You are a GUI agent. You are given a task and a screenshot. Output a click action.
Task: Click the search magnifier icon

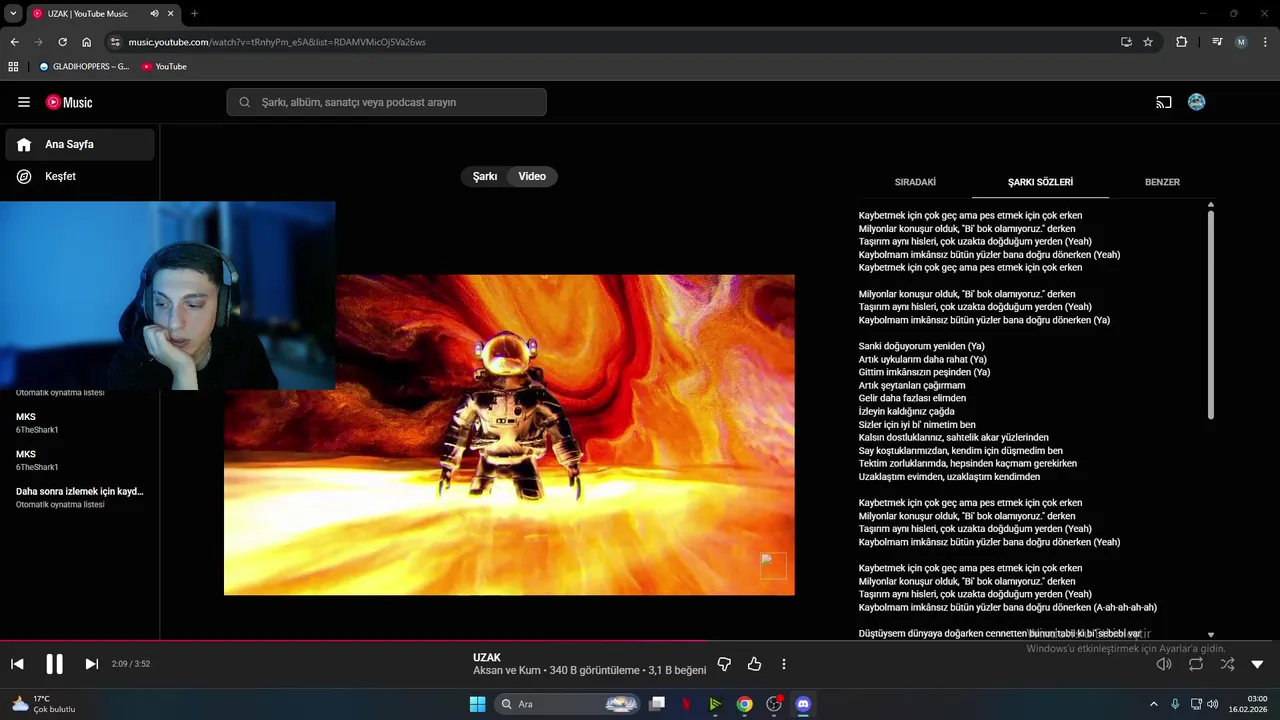[245, 102]
